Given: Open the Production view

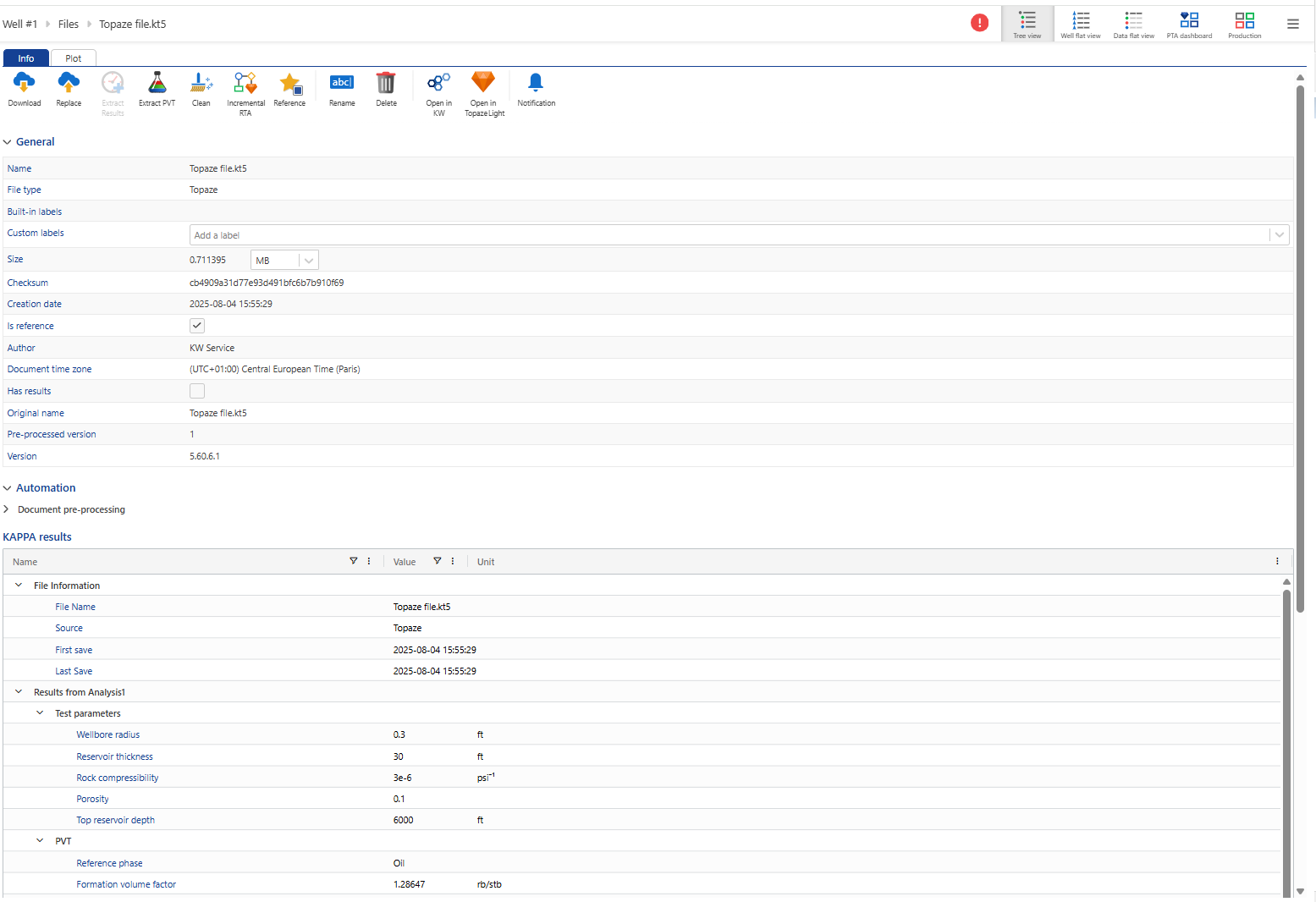Looking at the screenshot, I should (x=1244, y=25).
